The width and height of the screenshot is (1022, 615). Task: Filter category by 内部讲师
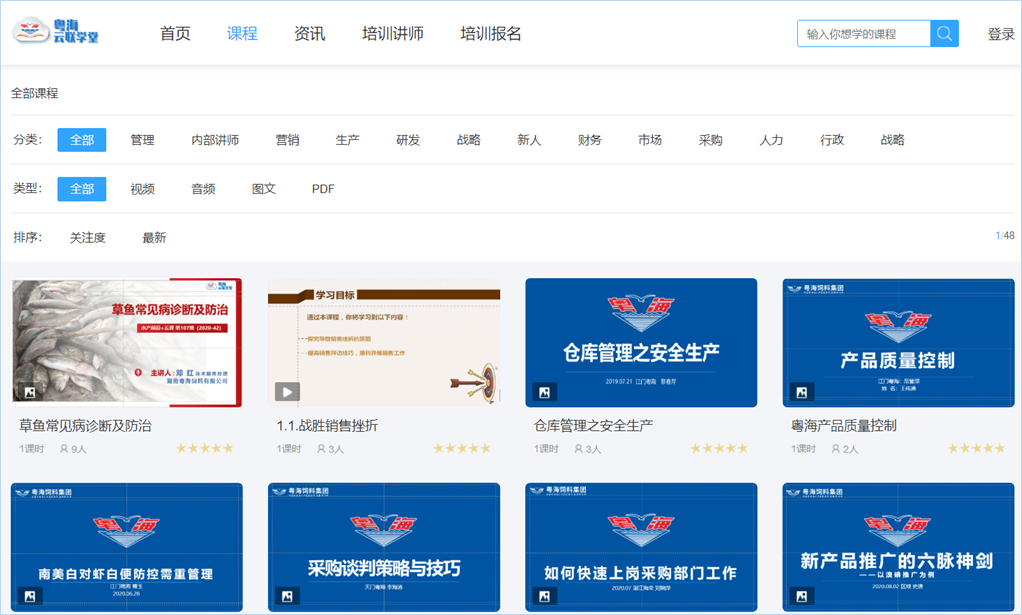(215, 140)
